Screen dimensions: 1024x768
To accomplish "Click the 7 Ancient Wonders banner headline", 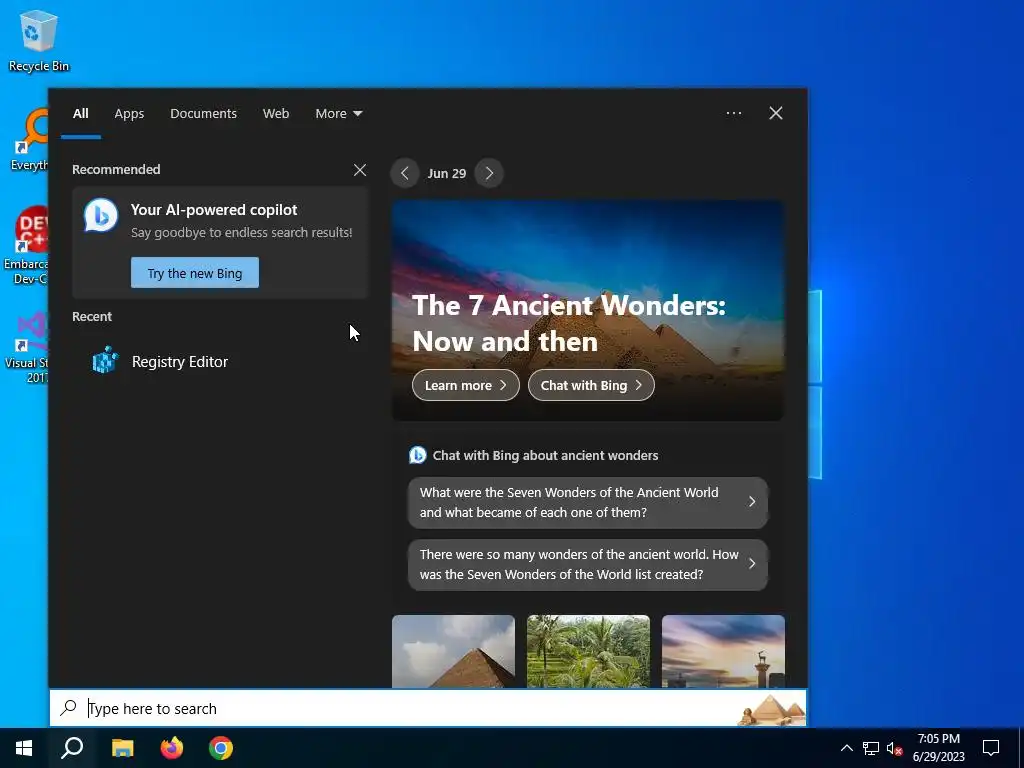I will [569, 323].
